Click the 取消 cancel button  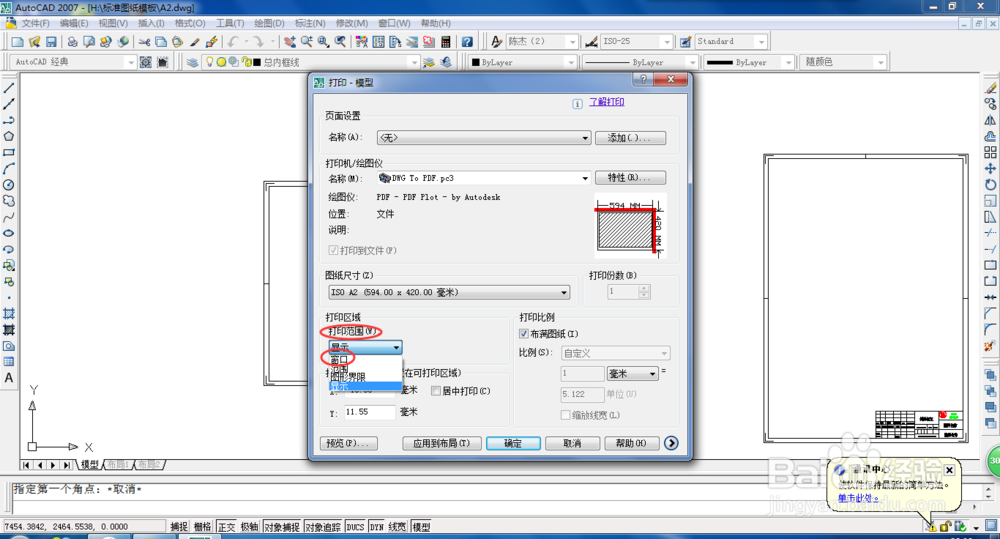(572, 443)
